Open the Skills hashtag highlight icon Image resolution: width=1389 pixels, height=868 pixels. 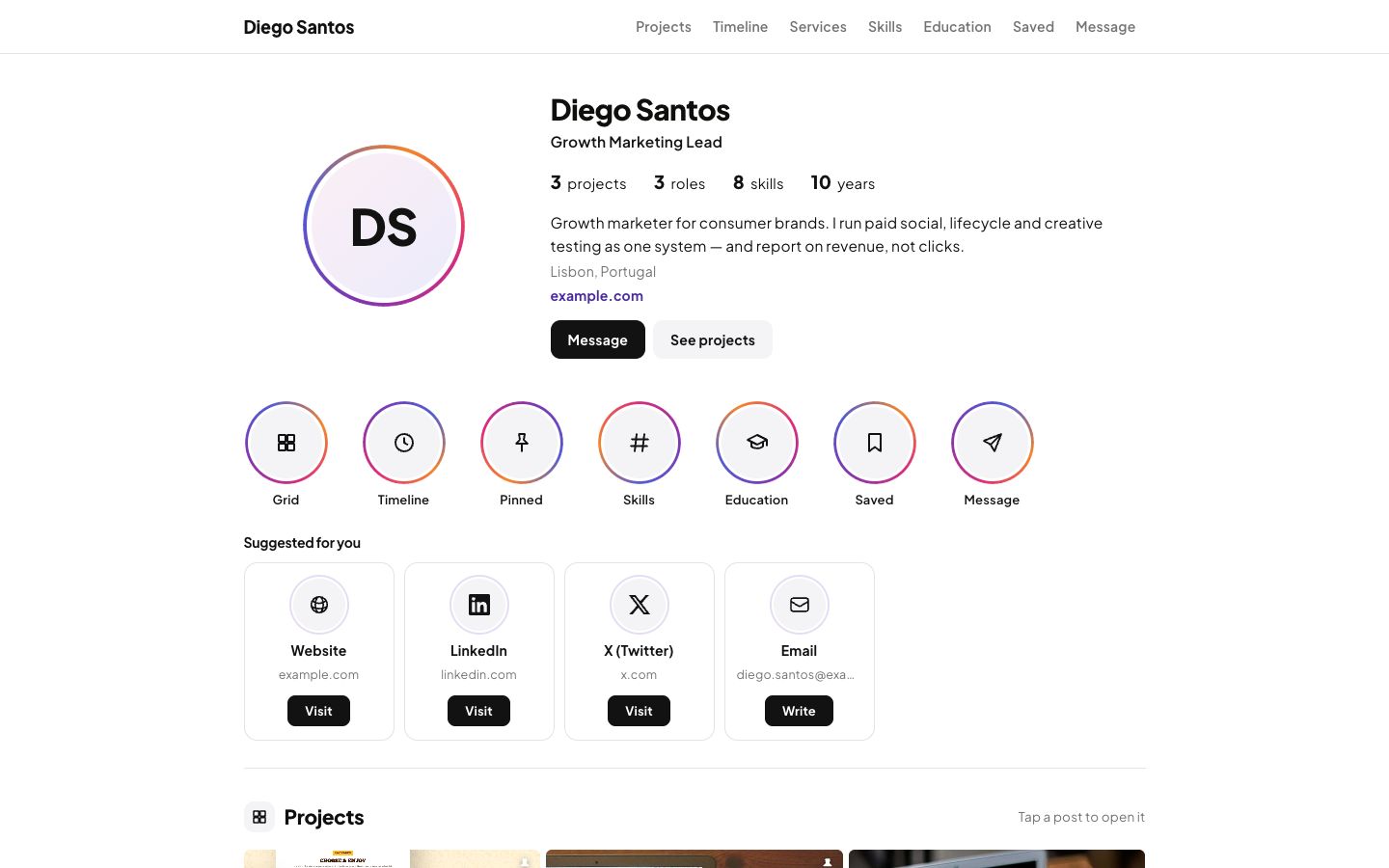pos(640,443)
